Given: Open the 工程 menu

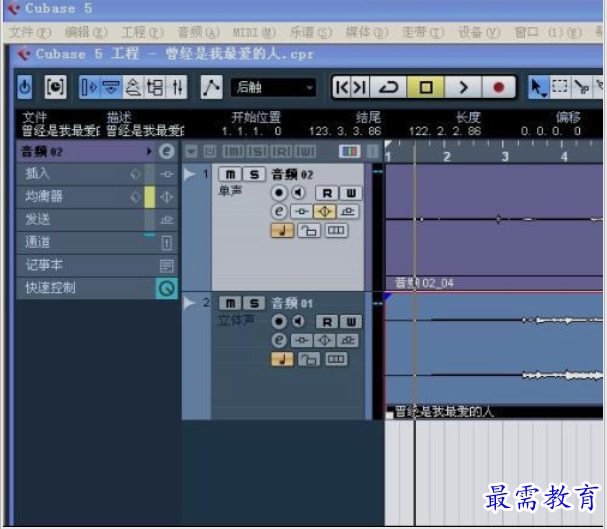Looking at the screenshot, I should coord(142,32).
